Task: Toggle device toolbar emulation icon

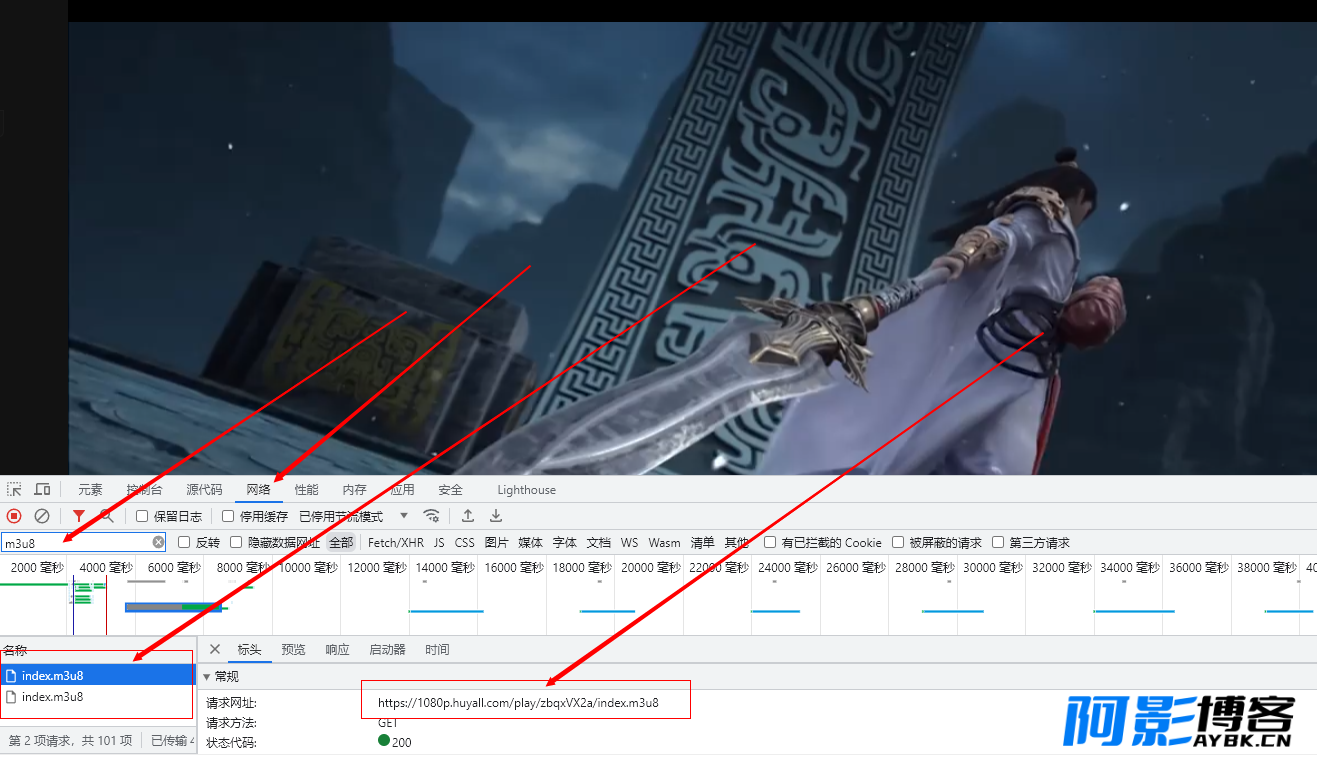Action: coord(42,489)
